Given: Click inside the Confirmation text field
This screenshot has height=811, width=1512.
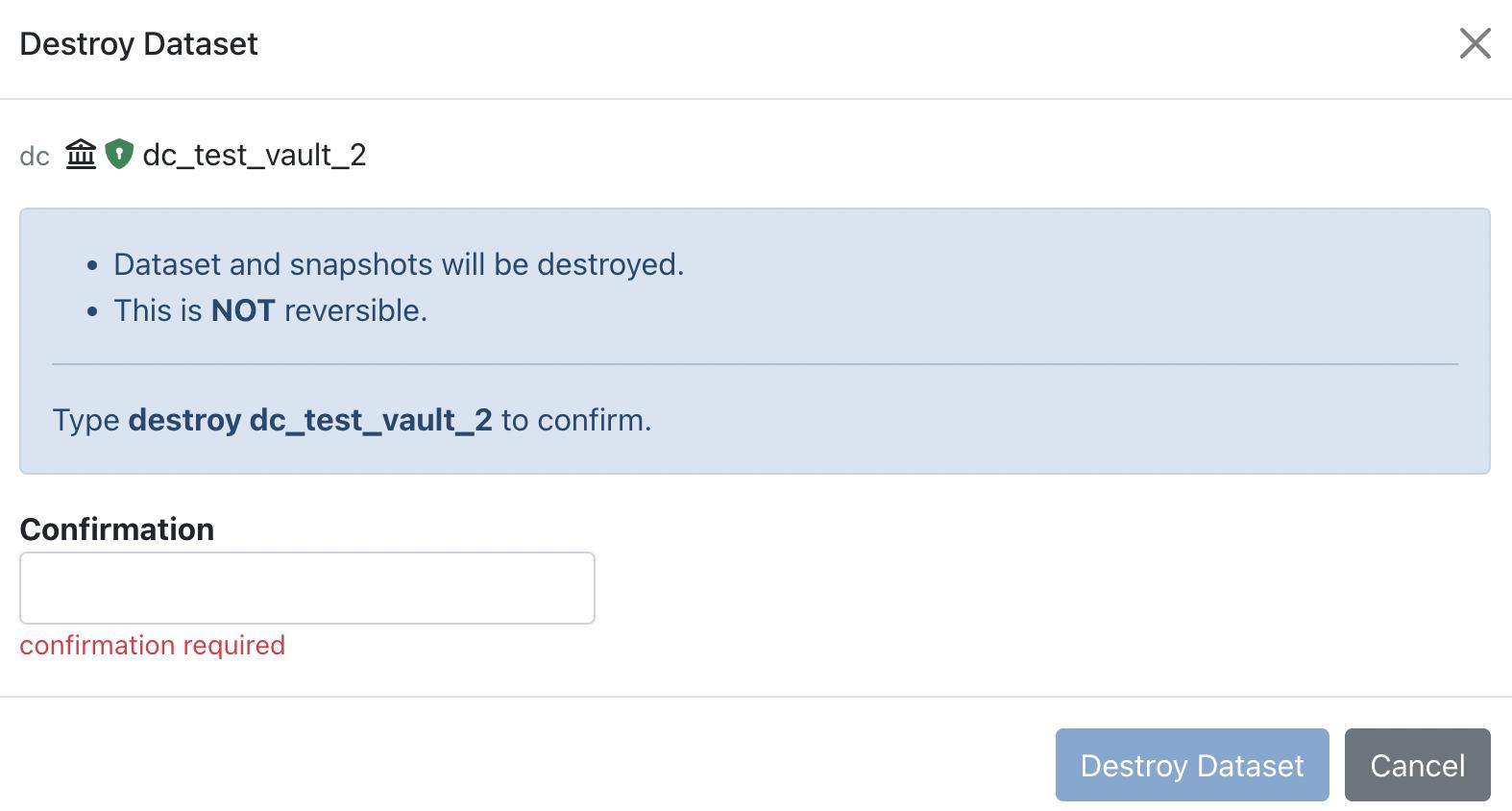Looking at the screenshot, I should pyautogui.click(x=306, y=587).
